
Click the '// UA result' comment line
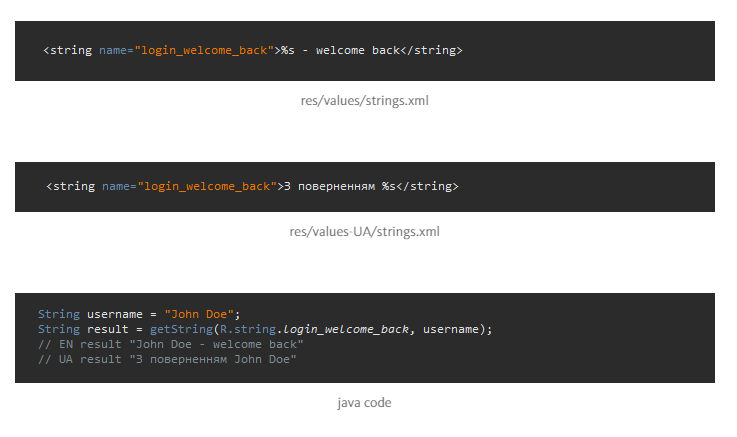pos(167,359)
